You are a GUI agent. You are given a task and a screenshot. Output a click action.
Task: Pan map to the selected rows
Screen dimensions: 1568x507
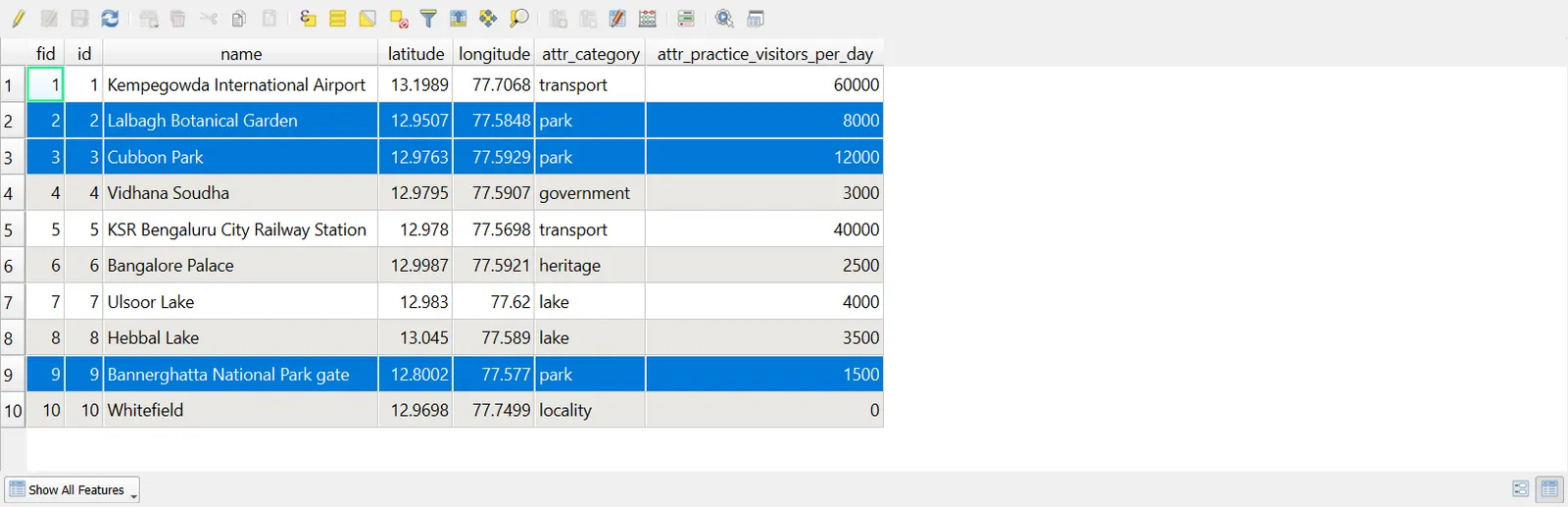tap(488, 19)
